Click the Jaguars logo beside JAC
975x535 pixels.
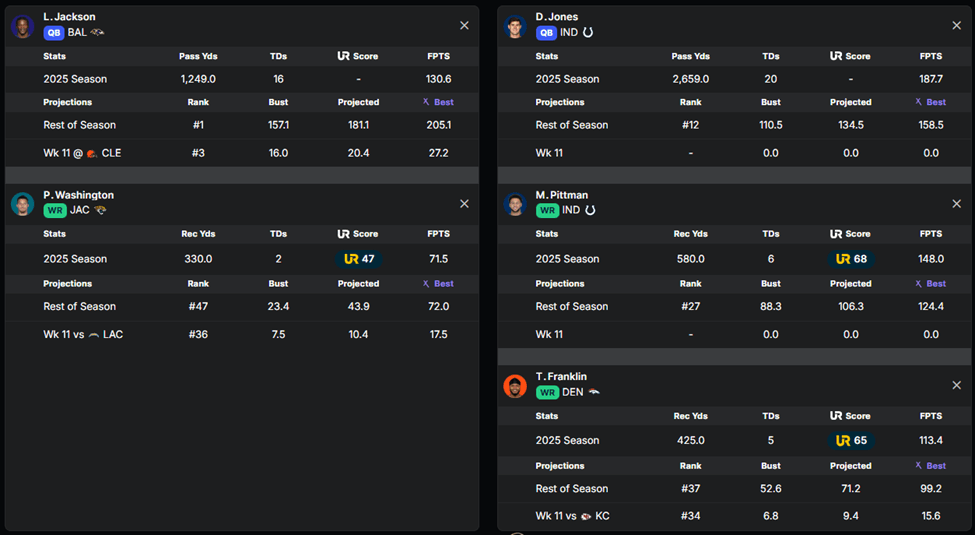(x=99, y=211)
